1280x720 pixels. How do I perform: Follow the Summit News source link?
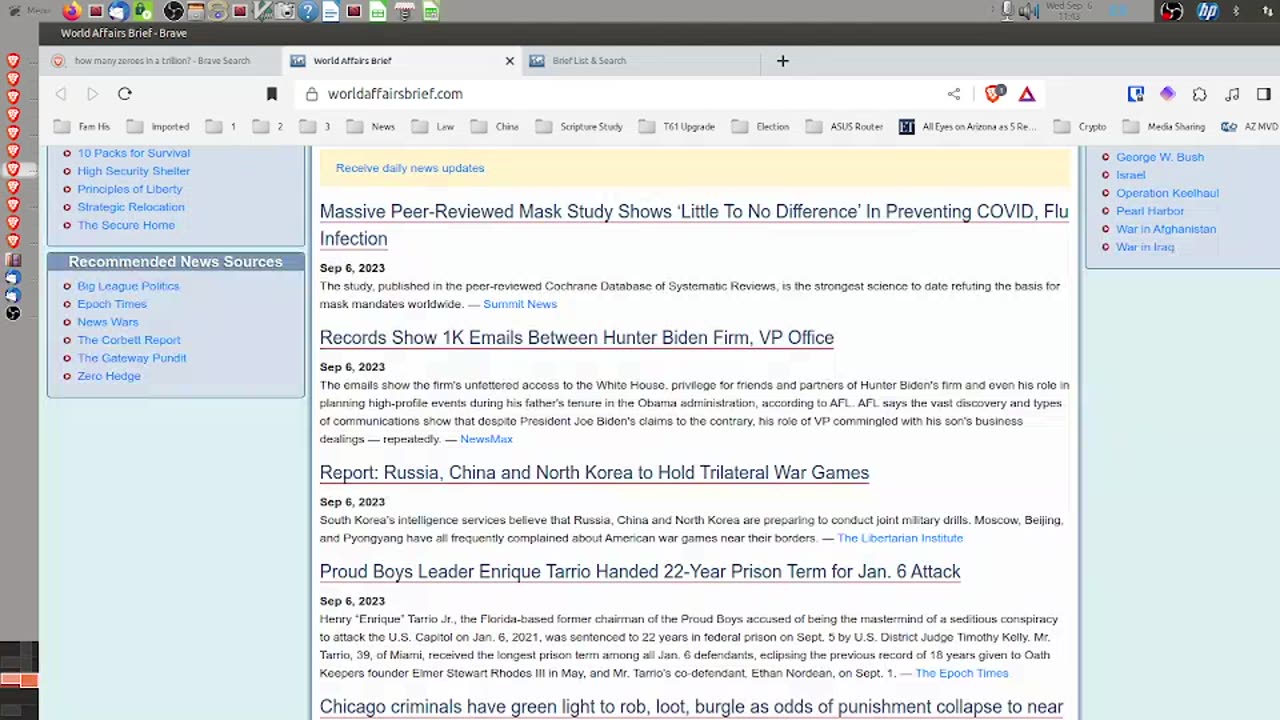coord(520,304)
